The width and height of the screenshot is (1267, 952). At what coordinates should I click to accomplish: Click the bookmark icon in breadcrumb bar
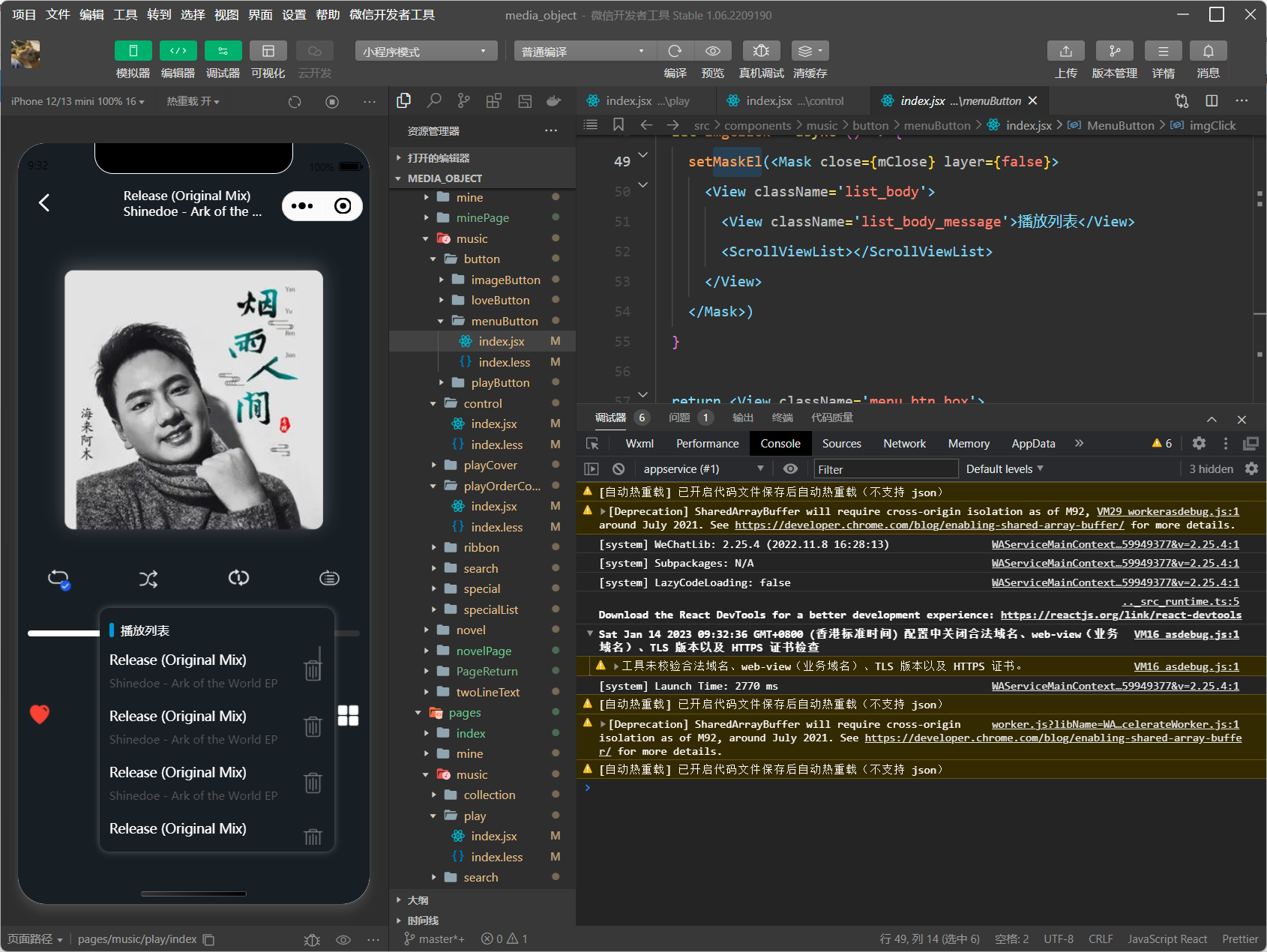pos(619,124)
